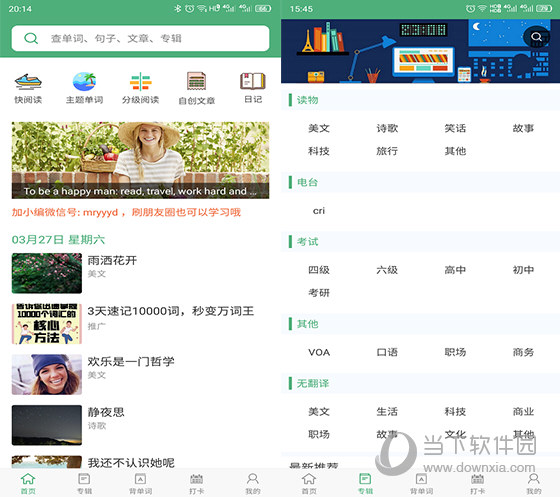Open thumbnail of 雨洒花开 article
The image size is (560, 497).
click(47, 273)
